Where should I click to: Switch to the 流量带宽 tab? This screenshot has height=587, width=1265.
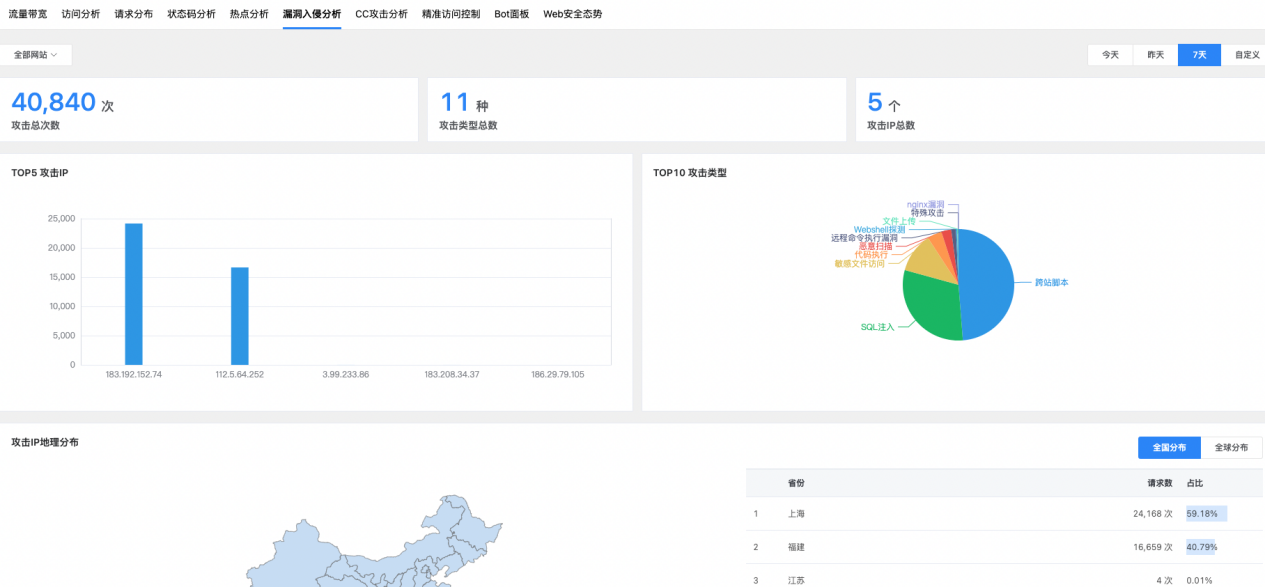(28, 14)
